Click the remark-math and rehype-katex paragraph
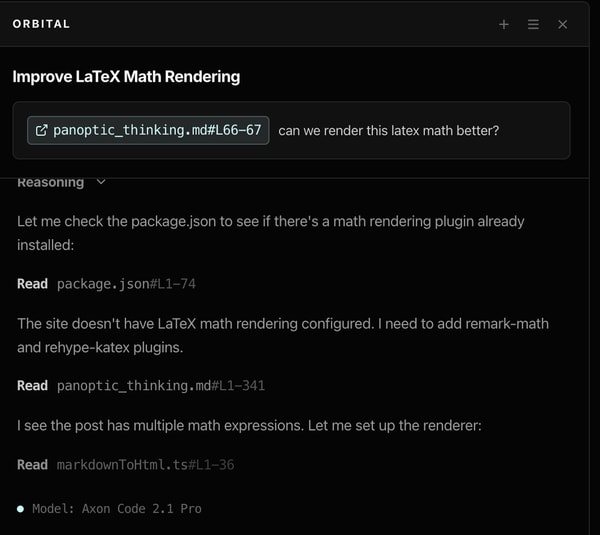 point(282,334)
